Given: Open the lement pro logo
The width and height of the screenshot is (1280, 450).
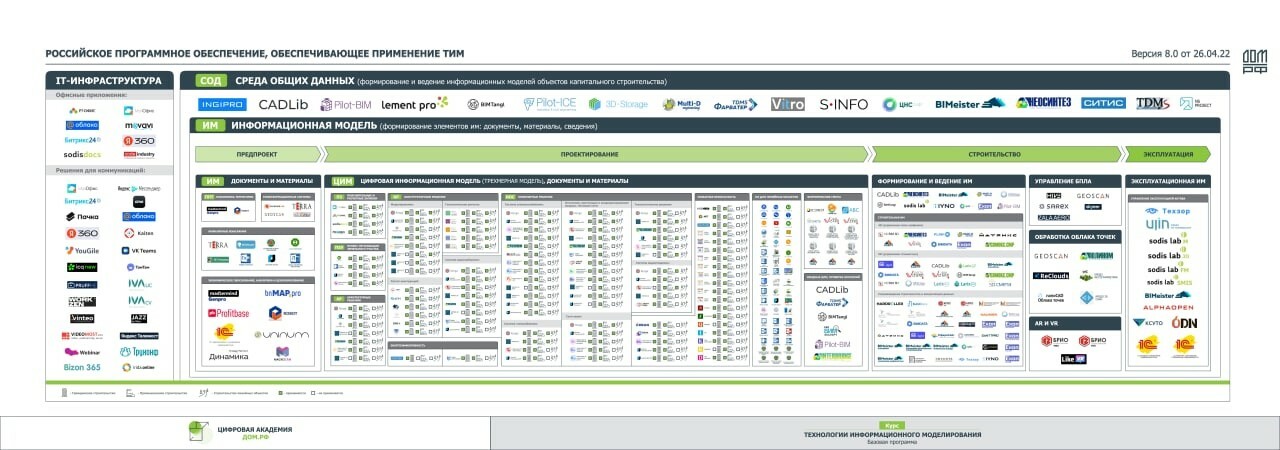Looking at the screenshot, I should pyautogui.click(x=415, y=104).
